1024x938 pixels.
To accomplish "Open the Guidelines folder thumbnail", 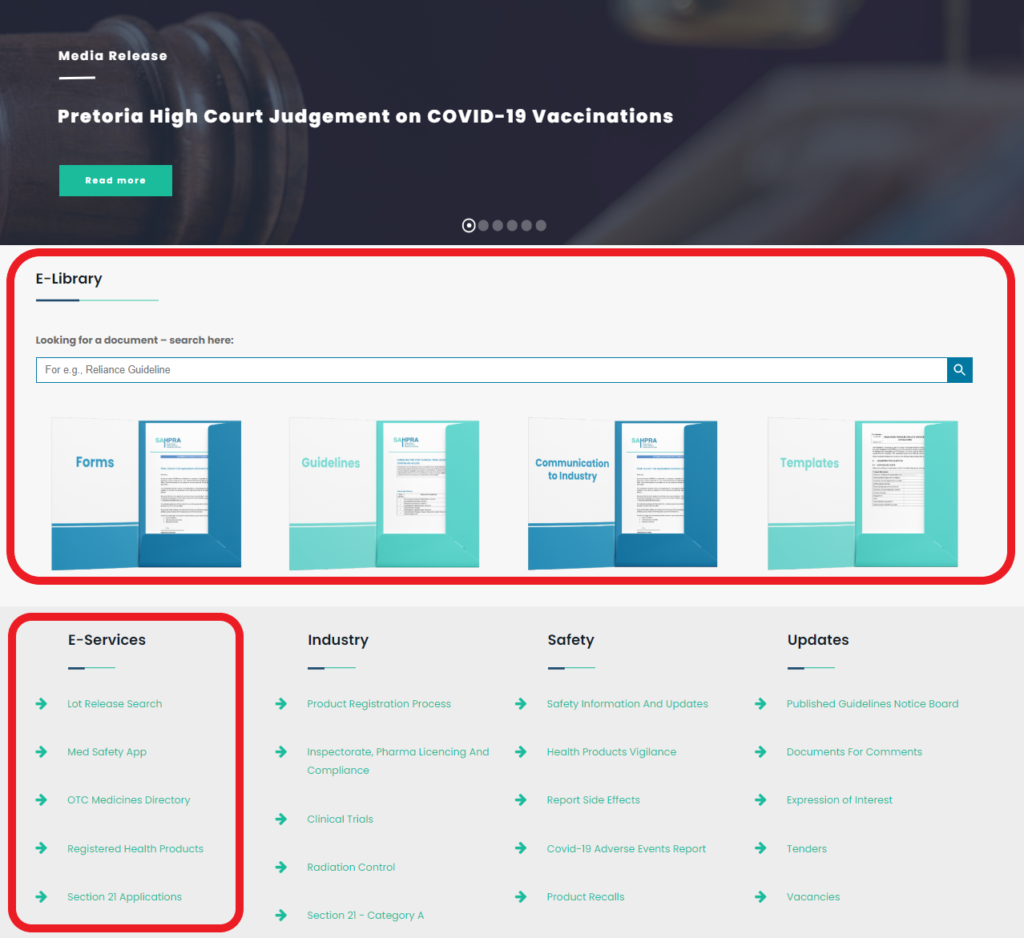I will 384,494.
